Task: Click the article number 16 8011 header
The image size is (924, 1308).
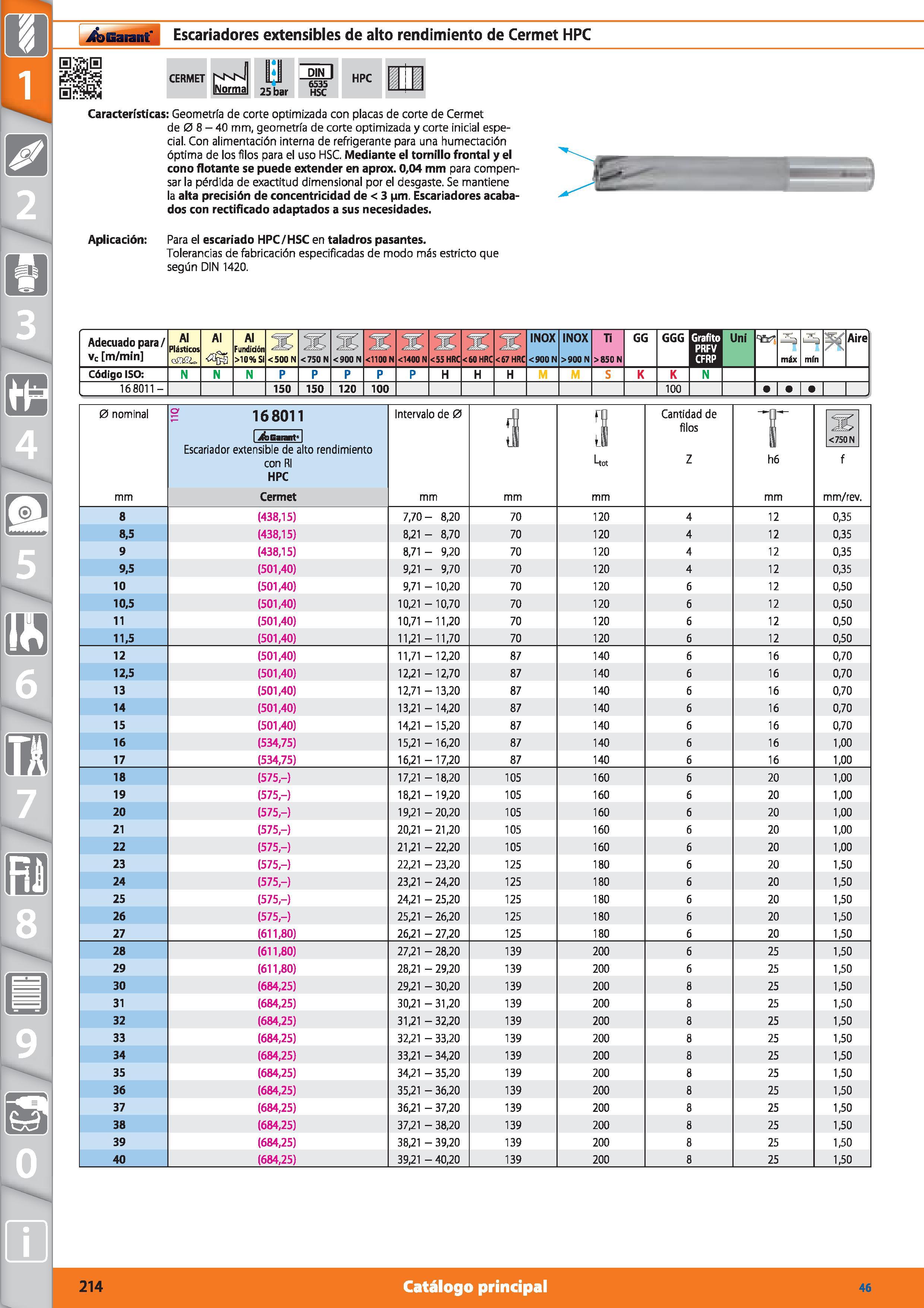Action: [278, 416]
